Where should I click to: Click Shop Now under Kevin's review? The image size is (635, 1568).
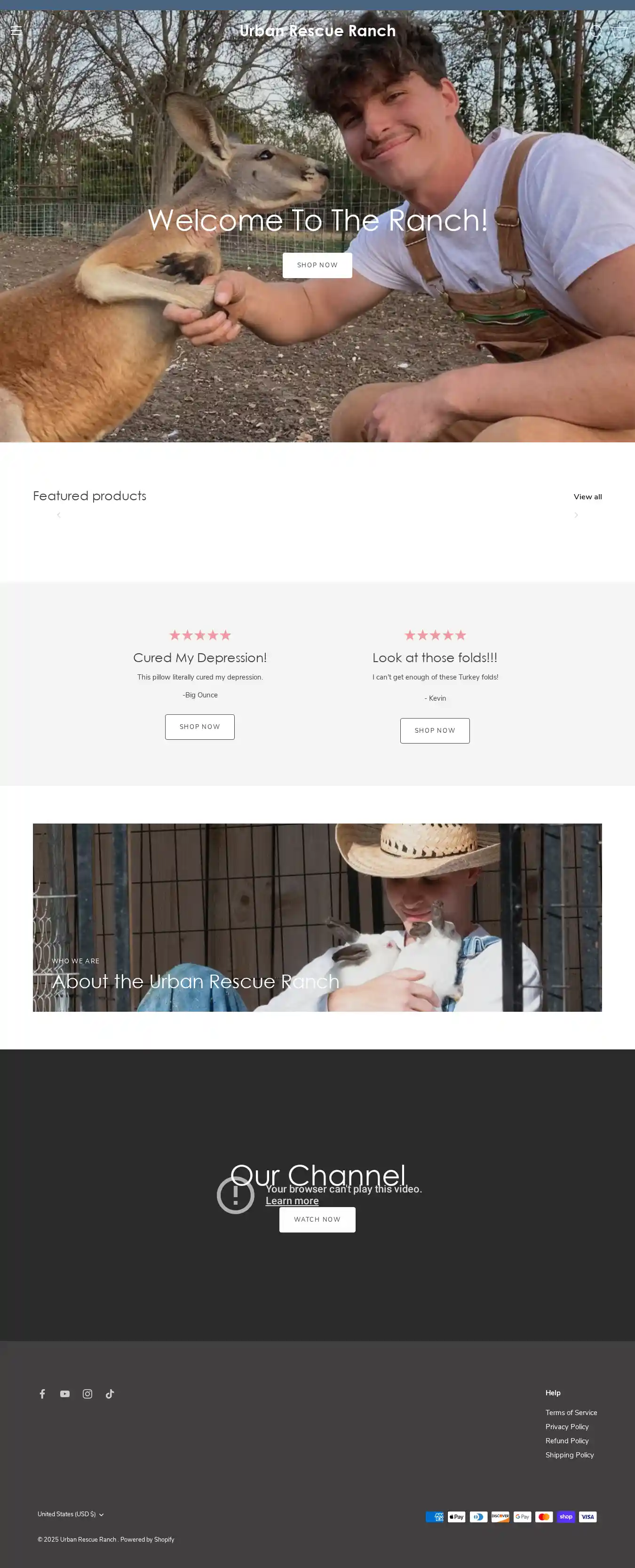coord(435,730)
